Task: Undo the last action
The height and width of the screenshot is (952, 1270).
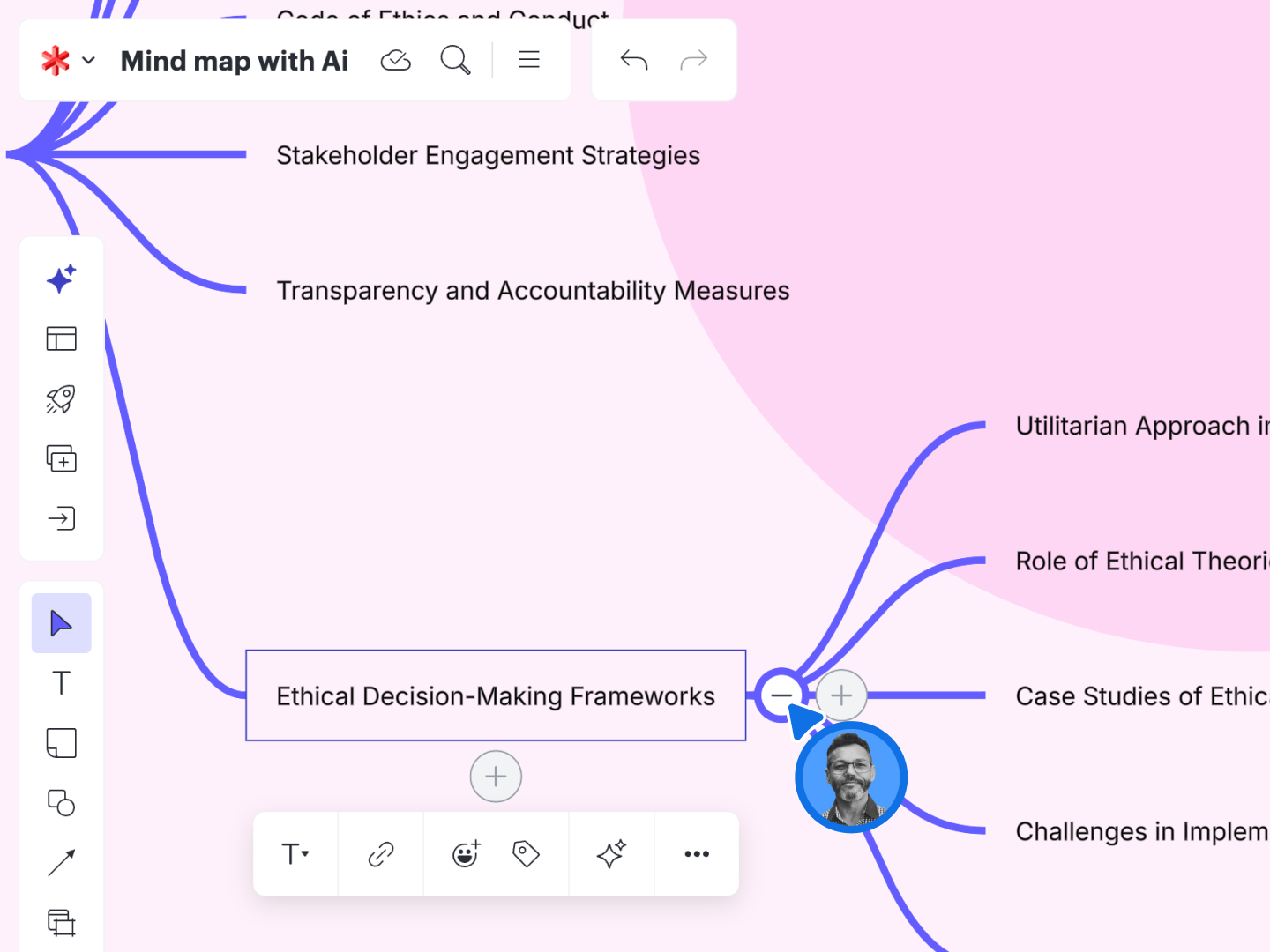Action: [633, 60]
